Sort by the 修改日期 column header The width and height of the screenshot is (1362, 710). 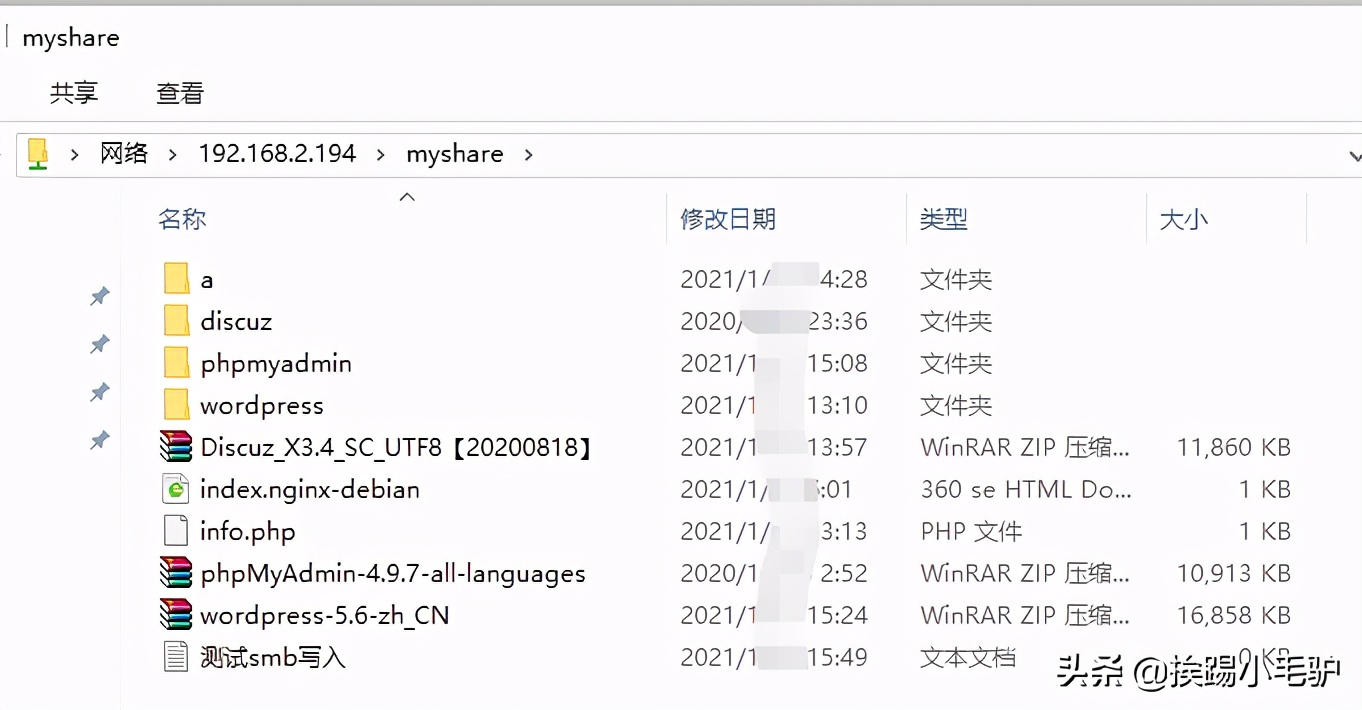[x=728, y=219]
